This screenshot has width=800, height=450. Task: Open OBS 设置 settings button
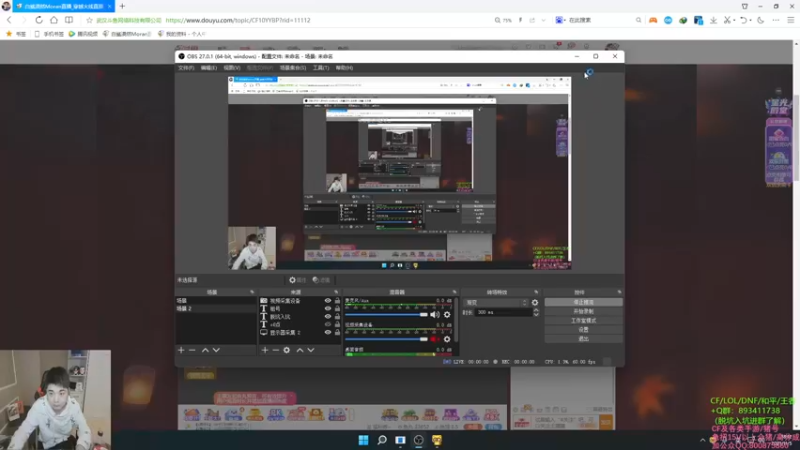coord(584,330)
